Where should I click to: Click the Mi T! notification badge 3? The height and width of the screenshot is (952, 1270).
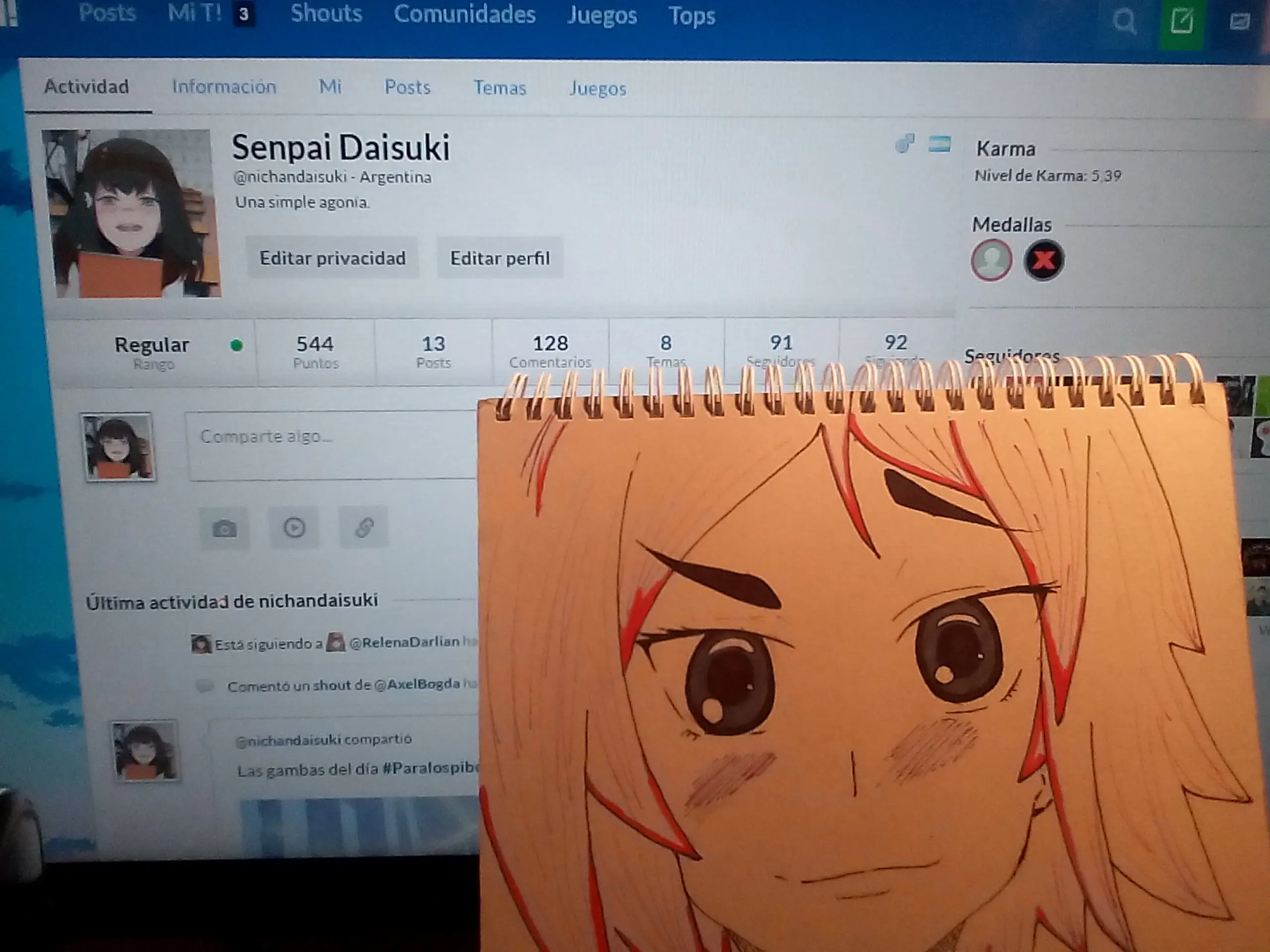244,14
